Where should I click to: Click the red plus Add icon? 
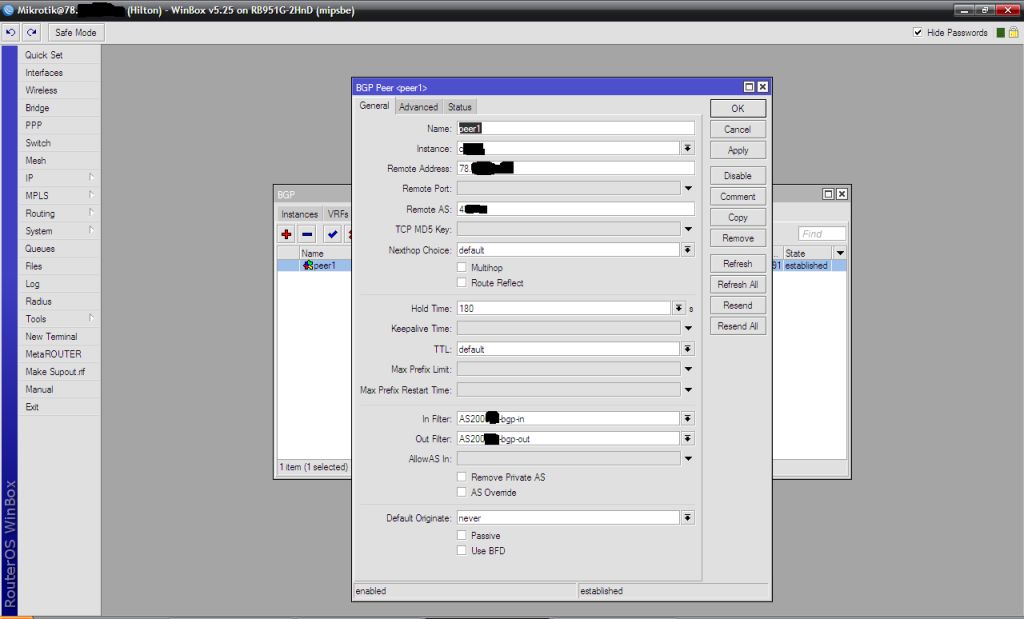pyautogui.click(x=287, y=234)
